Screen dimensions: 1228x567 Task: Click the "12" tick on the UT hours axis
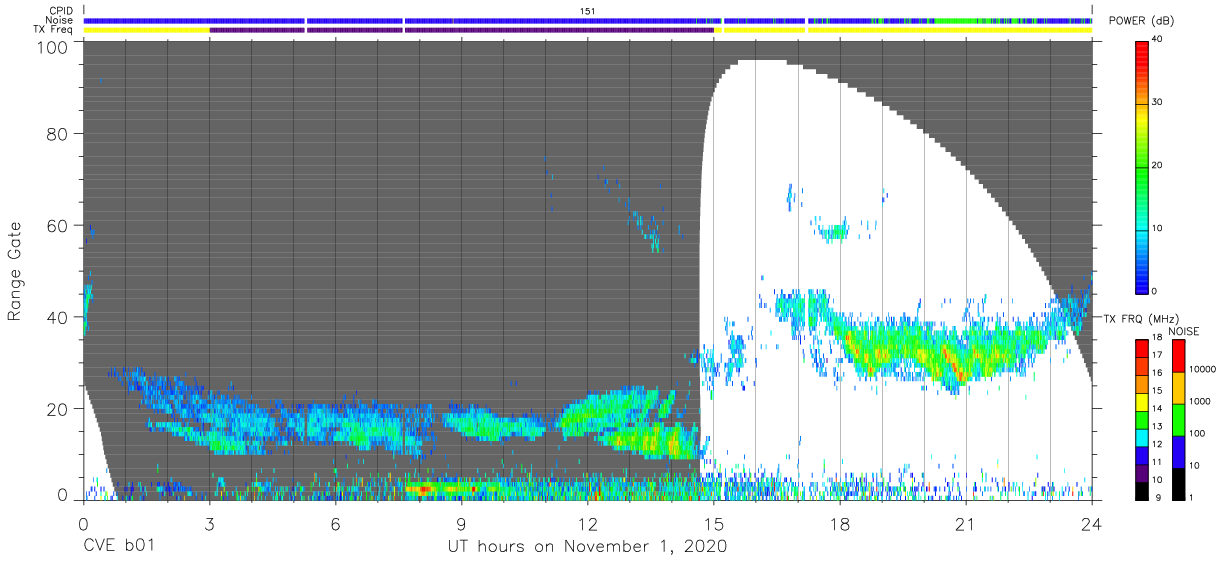pyautogui.click(x=587, y=523)
